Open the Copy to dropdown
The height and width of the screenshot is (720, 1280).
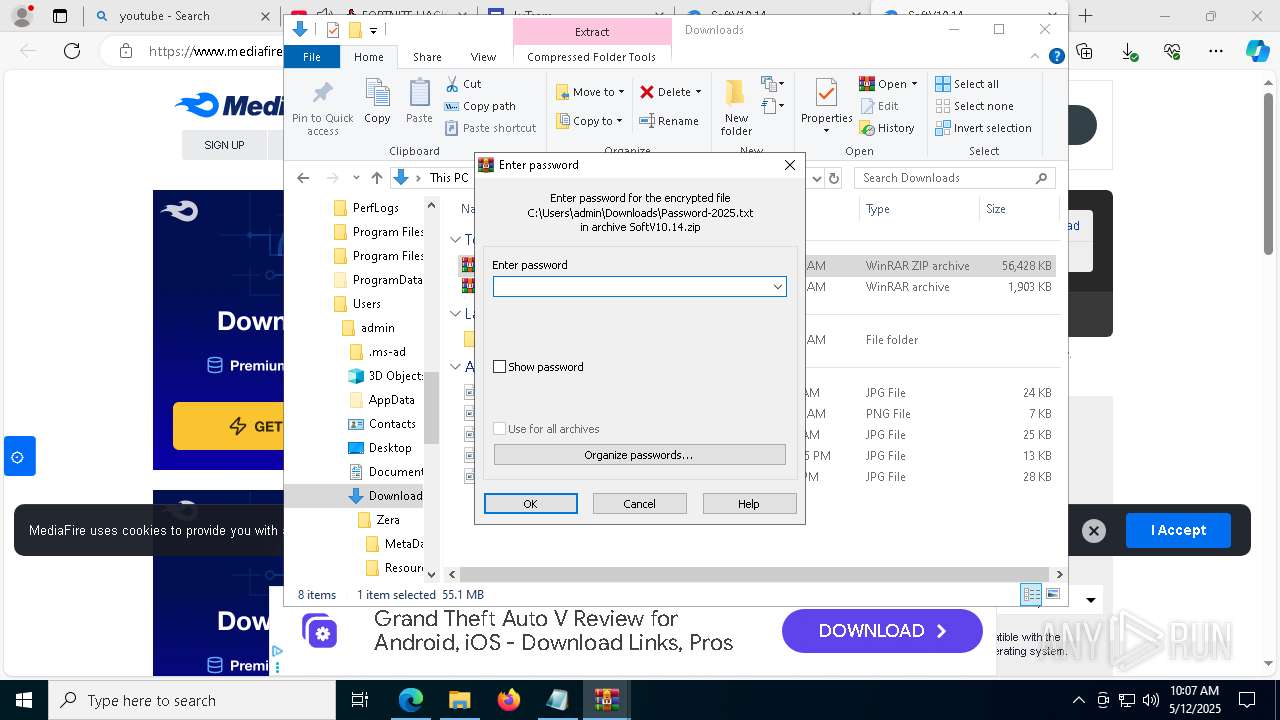(589, 121)
